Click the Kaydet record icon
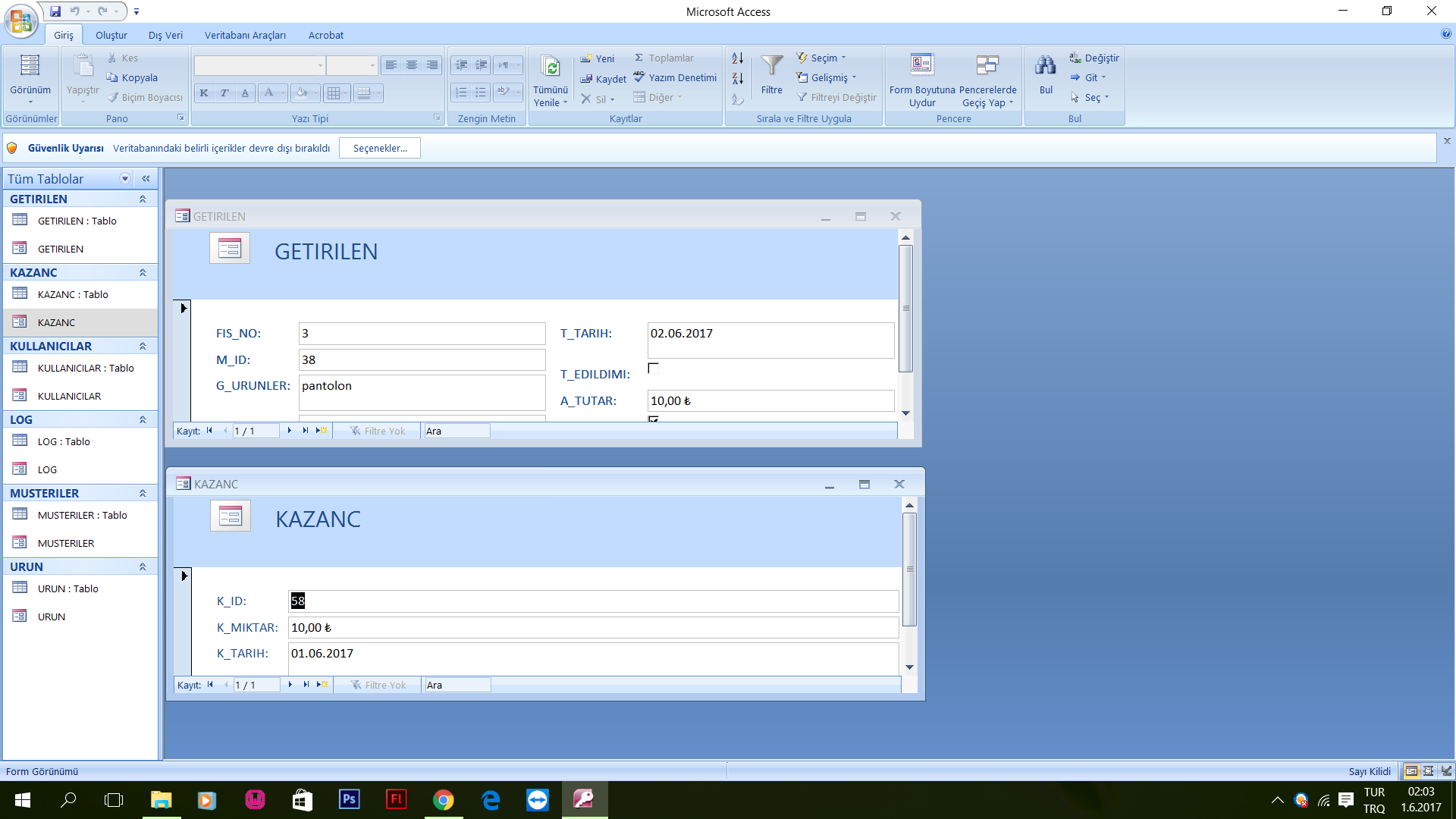The width and height of the screenshot is (1456, 819). [586, 79]
